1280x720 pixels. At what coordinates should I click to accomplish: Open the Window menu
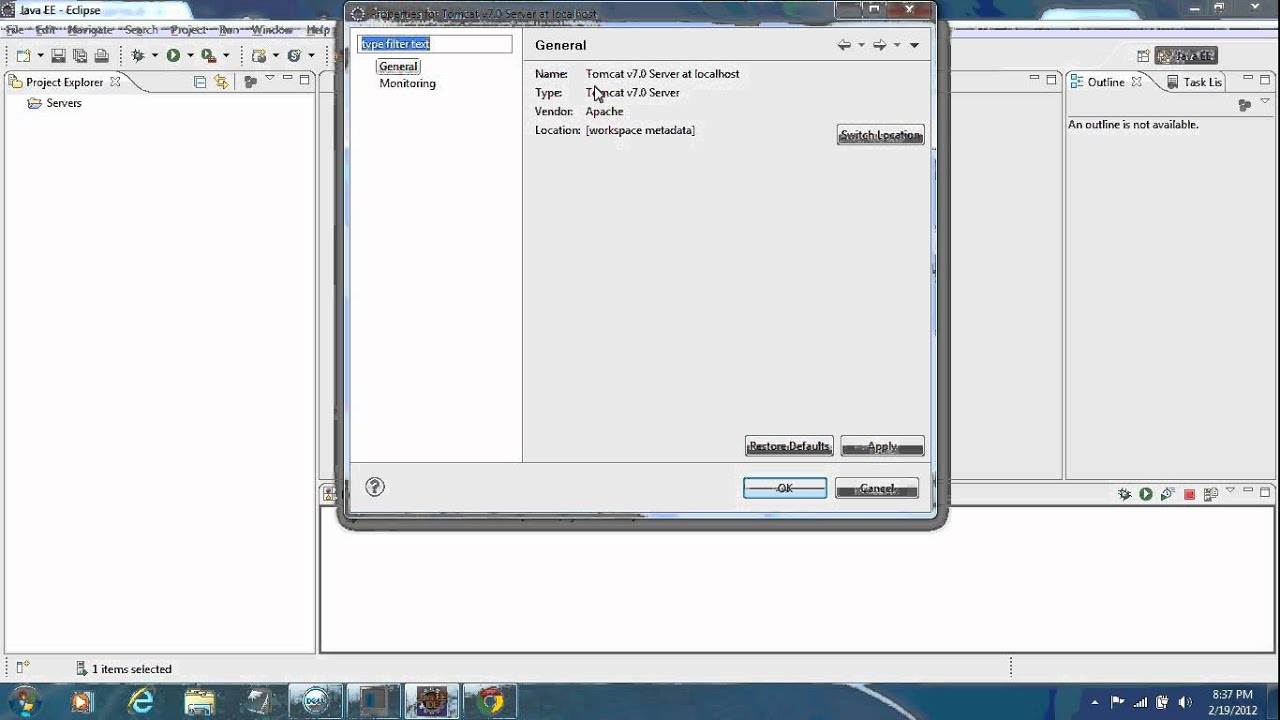(x=272, y=30)
